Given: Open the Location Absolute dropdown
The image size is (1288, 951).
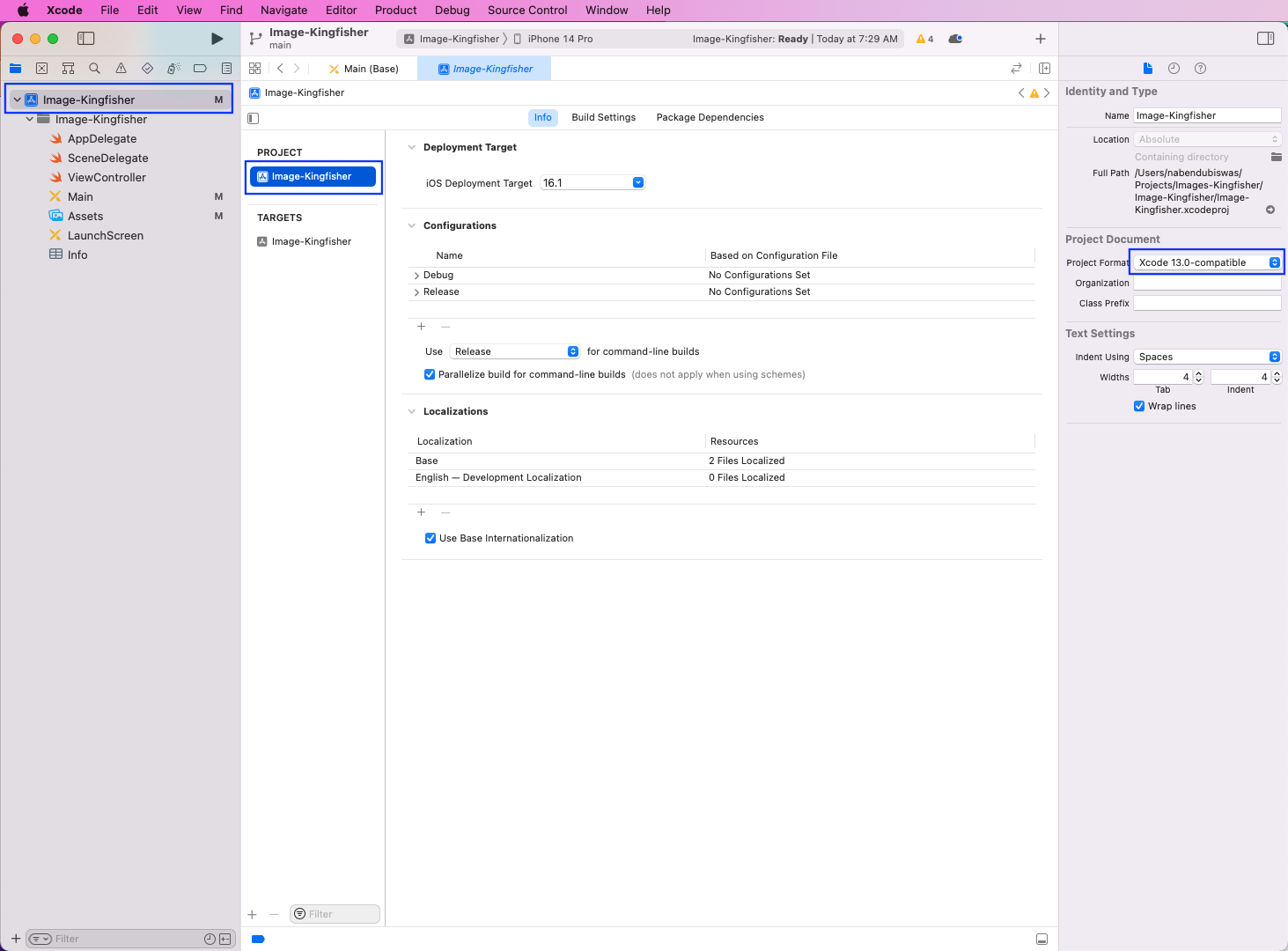Looking at the screenshot, I should pyautogui.click(x=1207, y=139).
